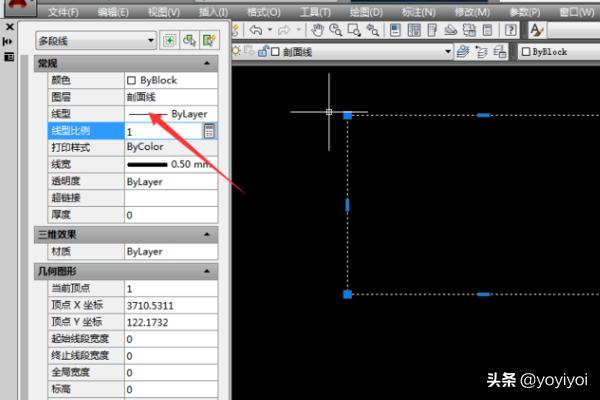The width and height of the screenshot is (600, 400).
Task: Open the 工具(T) menu
Action: click(315, 12)
